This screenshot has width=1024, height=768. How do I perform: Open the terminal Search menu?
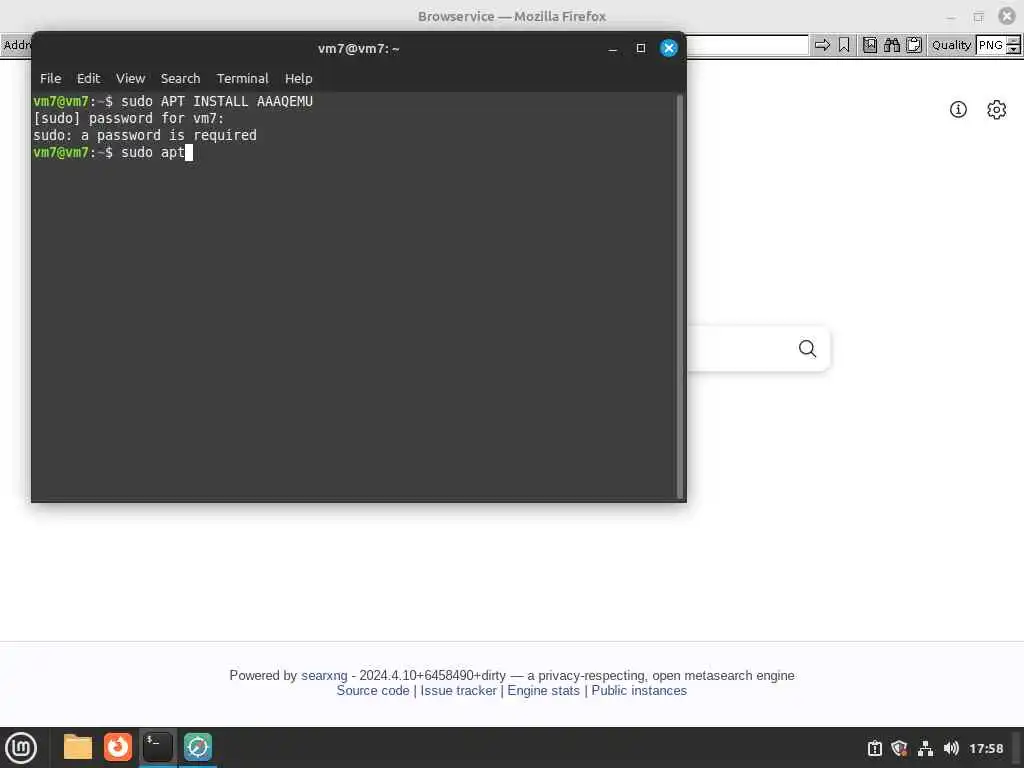180,78
